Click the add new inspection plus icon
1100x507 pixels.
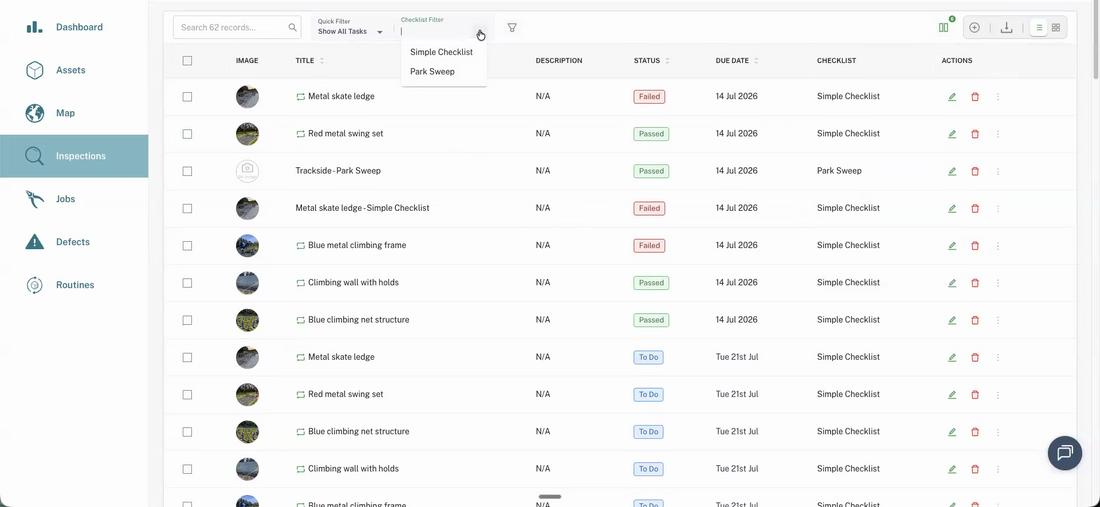point(974,27)
